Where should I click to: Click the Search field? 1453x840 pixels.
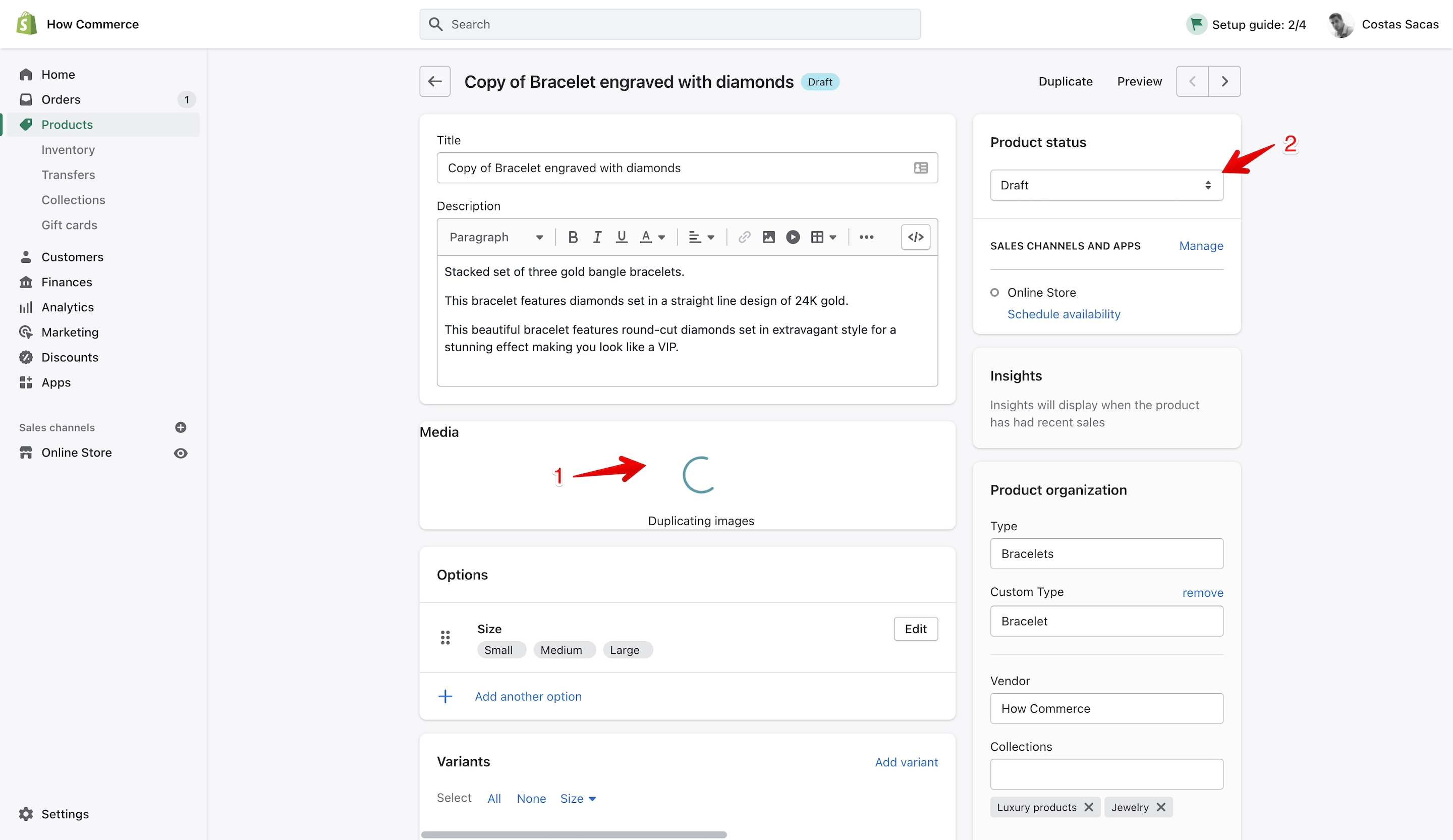pyautogui.click(x=669, y=24)
